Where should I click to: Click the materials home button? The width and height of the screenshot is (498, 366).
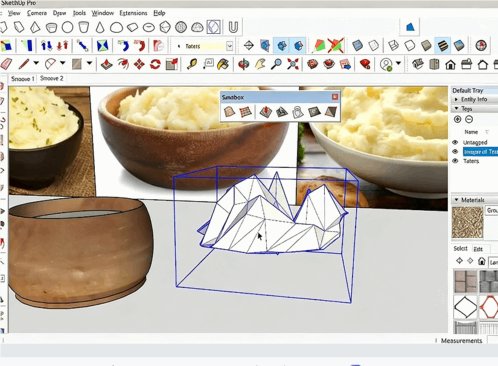click(481, 261)
